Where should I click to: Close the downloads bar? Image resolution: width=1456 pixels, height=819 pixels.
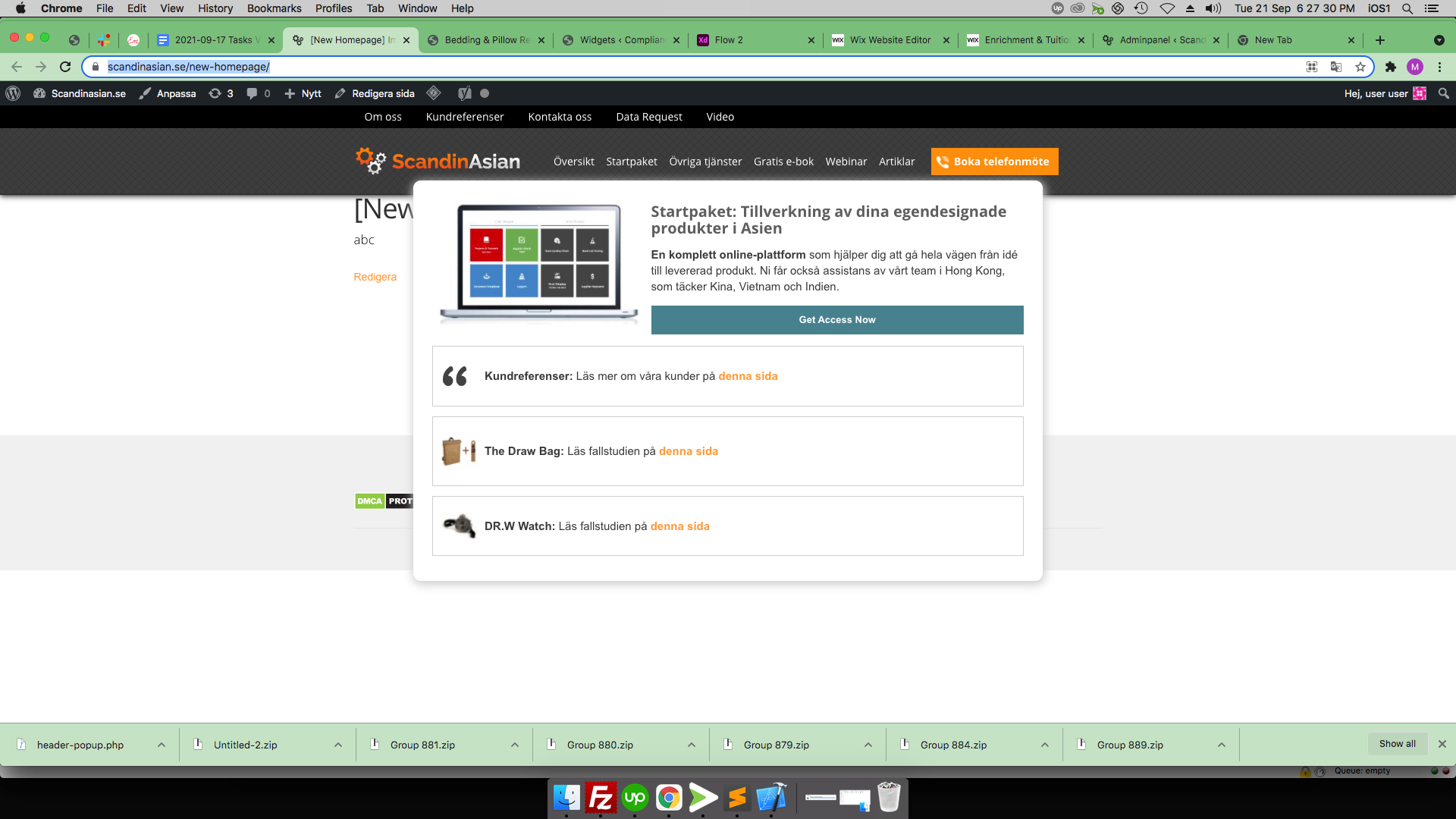[1442, 744]
